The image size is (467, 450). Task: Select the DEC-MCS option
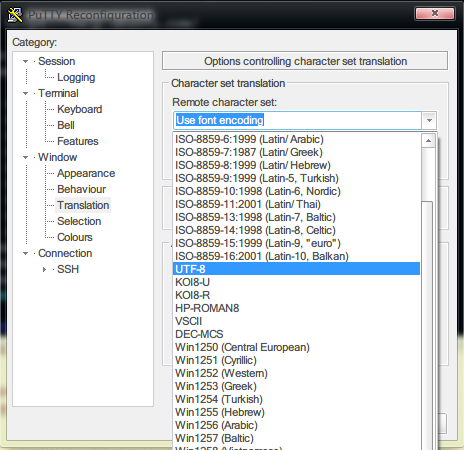click(297, 334)
